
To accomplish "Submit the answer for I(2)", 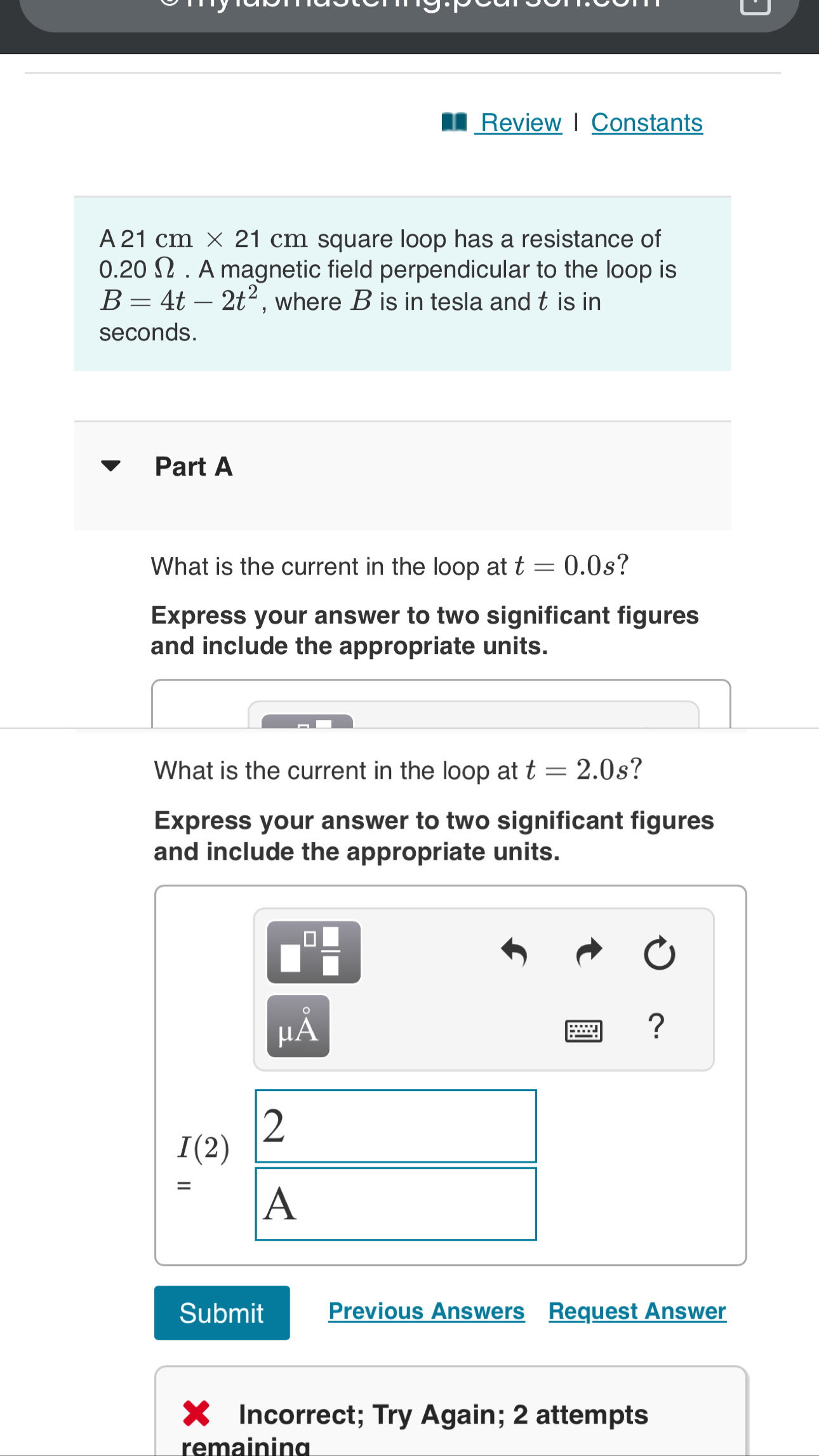I will point(222,1312).
